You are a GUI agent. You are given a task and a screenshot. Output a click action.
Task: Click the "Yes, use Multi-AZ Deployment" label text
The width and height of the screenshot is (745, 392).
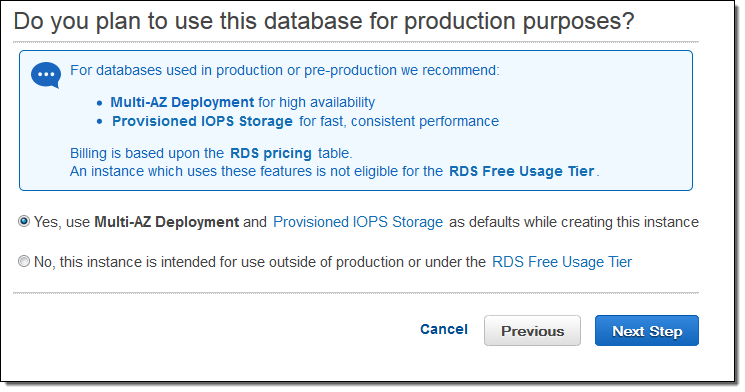pyautogui.click(x=136, y=222)
